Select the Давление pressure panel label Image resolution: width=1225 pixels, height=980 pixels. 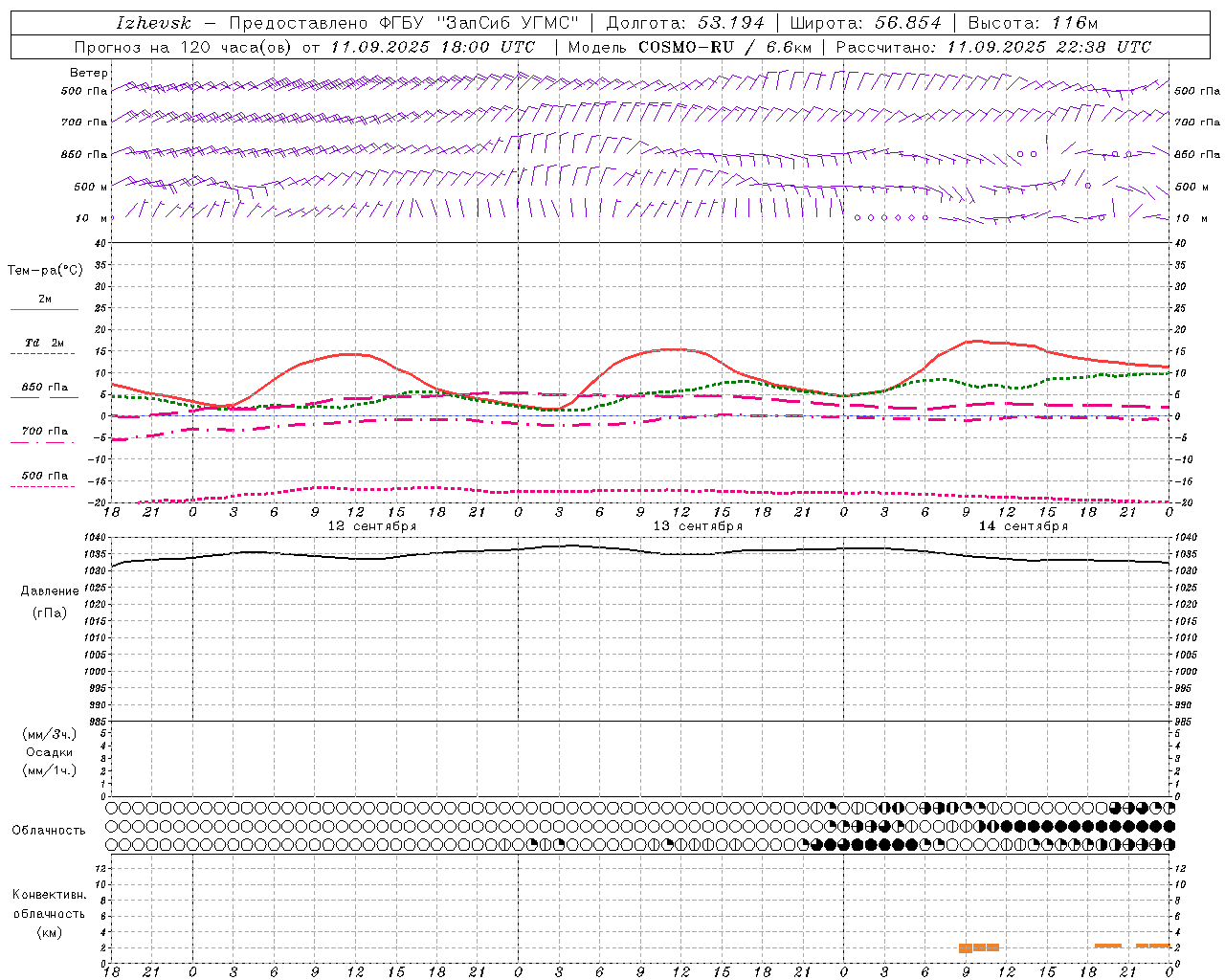49,591
